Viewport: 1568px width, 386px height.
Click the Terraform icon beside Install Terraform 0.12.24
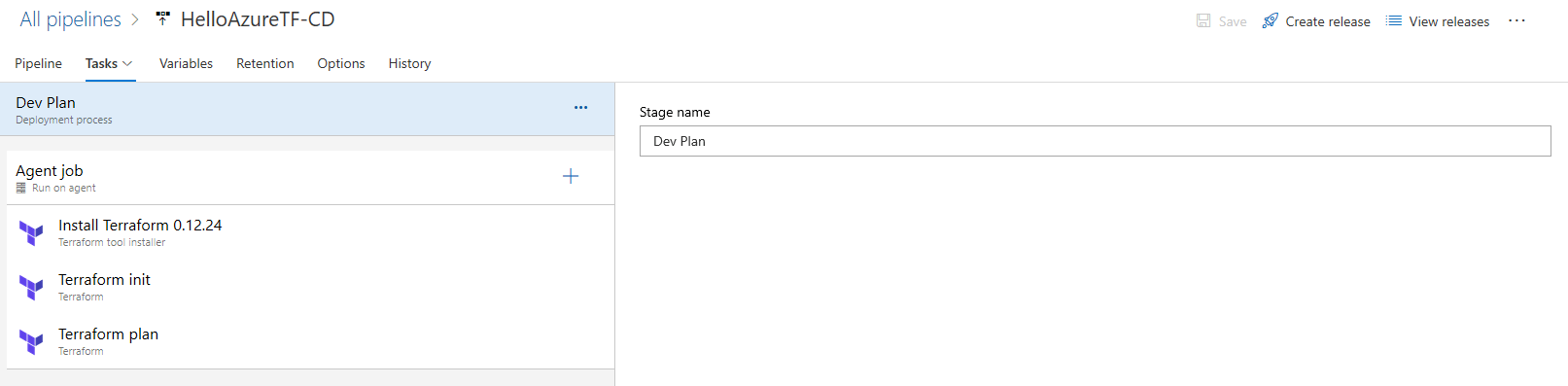click(31, 233)
